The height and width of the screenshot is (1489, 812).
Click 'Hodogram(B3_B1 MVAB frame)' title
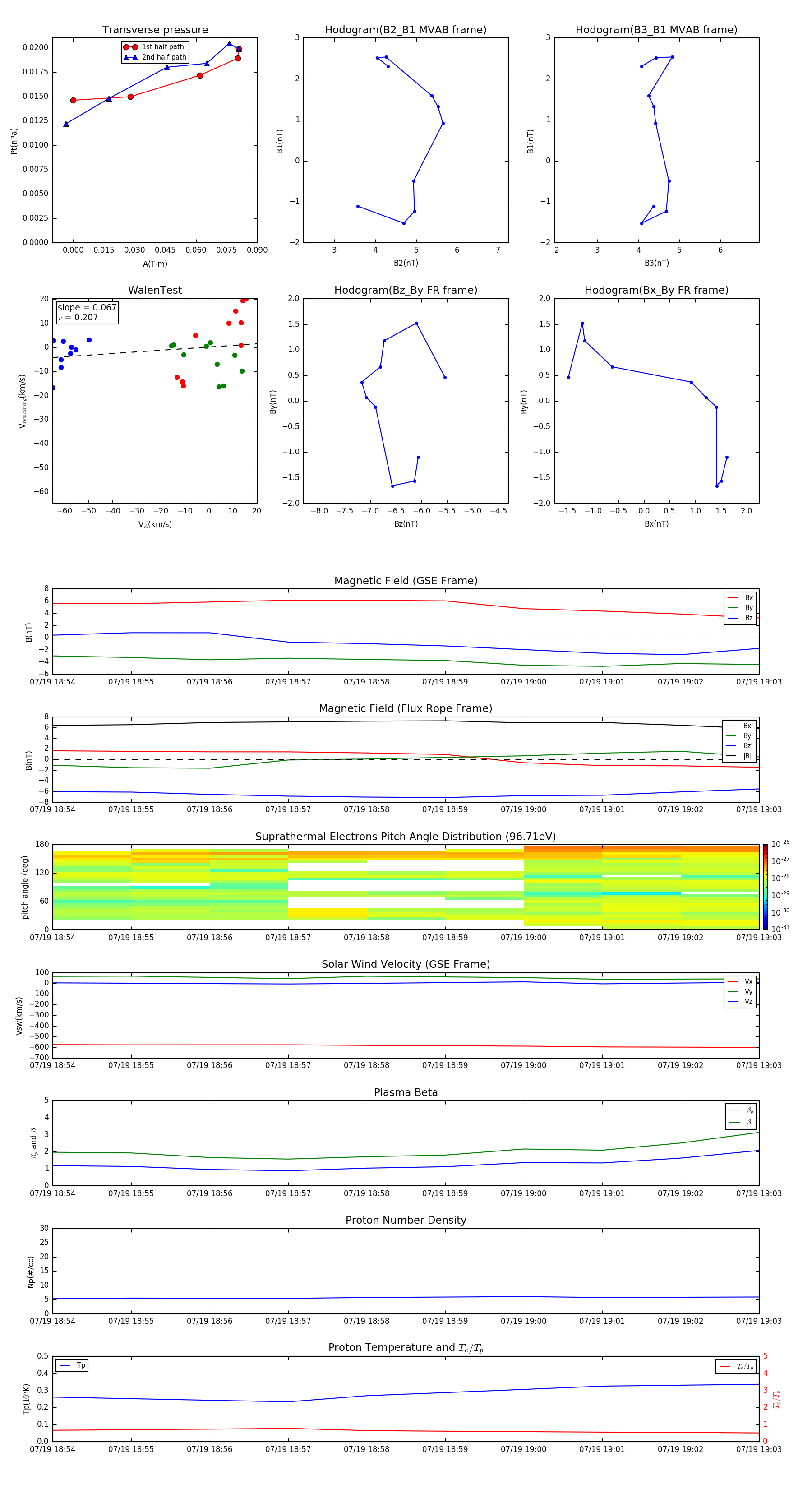[656, 30]
